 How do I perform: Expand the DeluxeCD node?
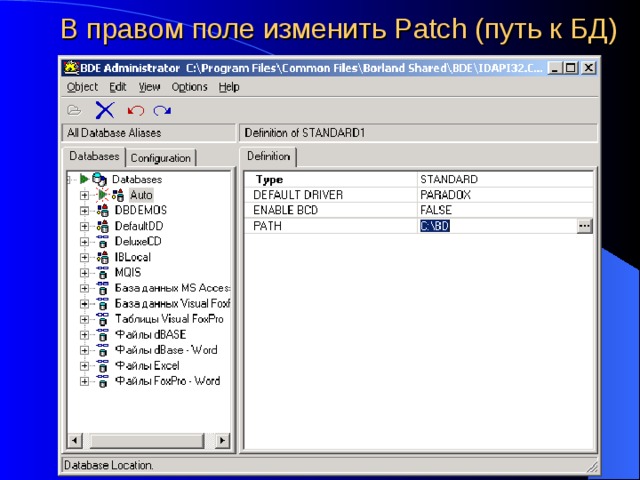[84, 242]
